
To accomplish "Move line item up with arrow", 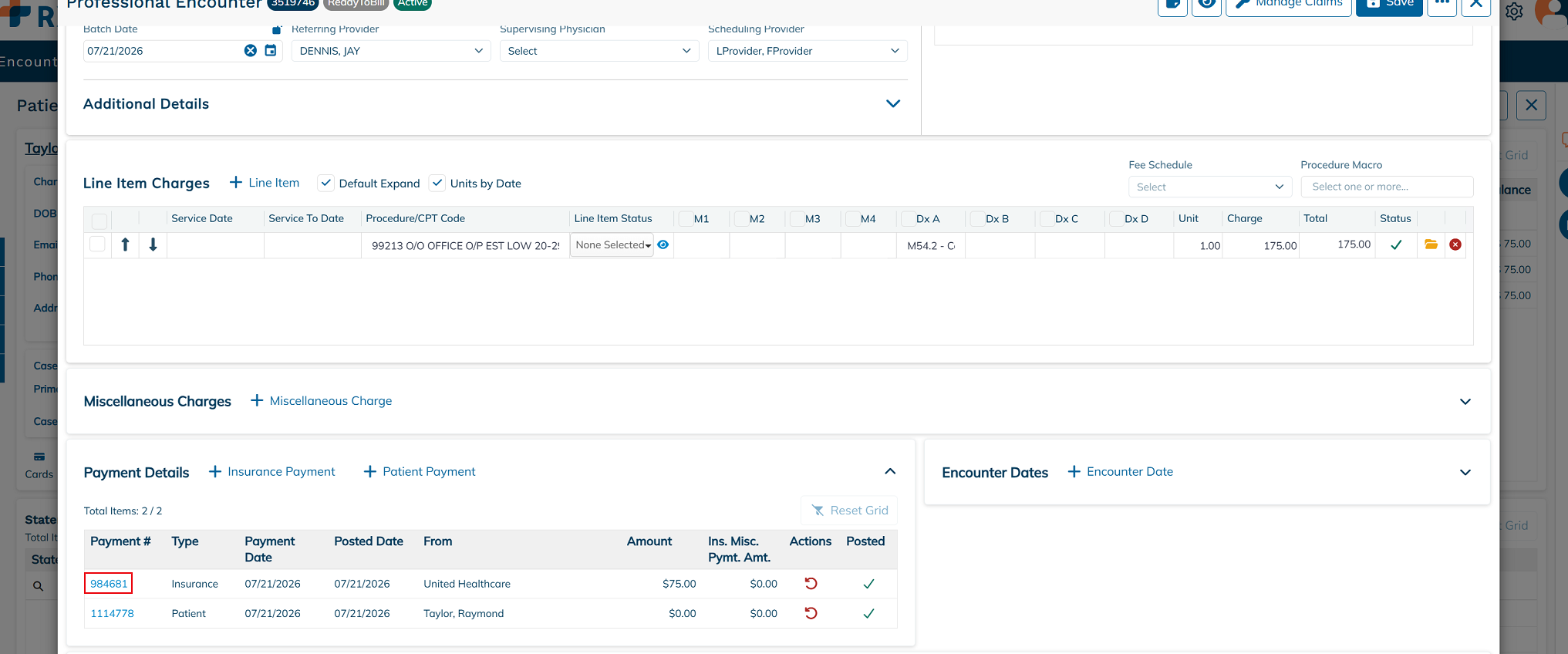I will tap(125, 244).
